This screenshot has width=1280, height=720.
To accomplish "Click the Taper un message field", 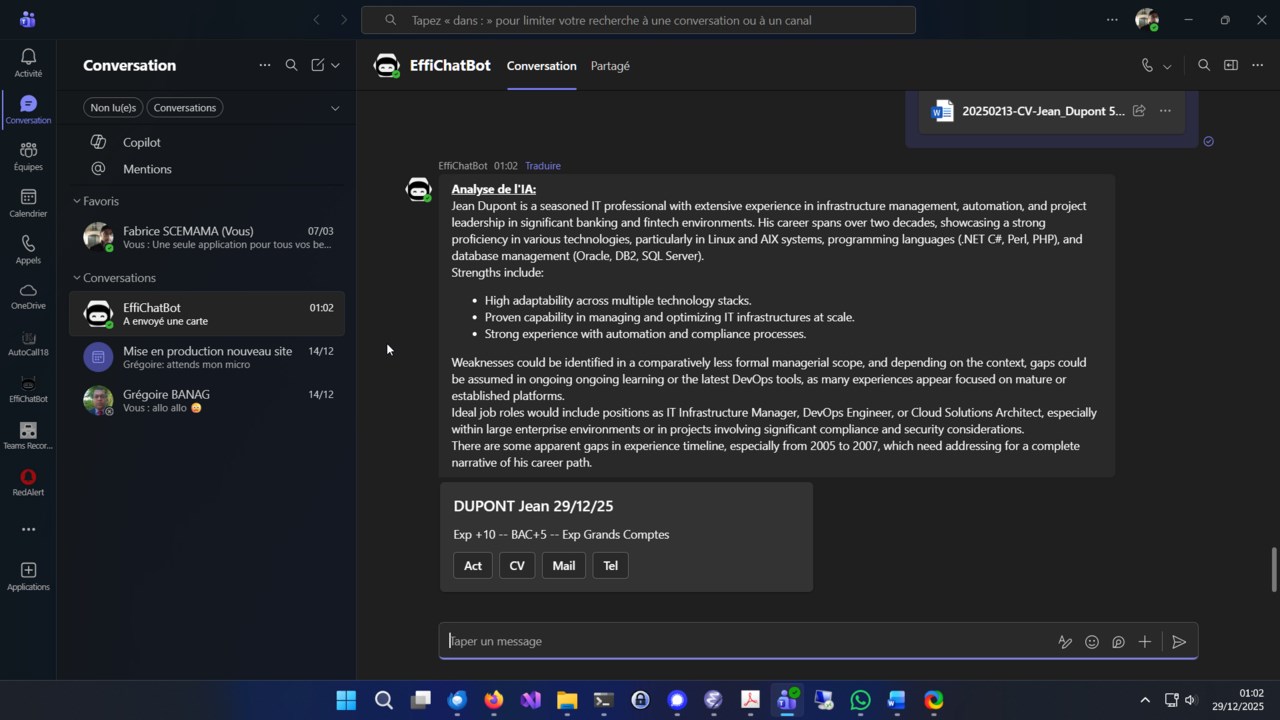I will click(x=745, y=642).
